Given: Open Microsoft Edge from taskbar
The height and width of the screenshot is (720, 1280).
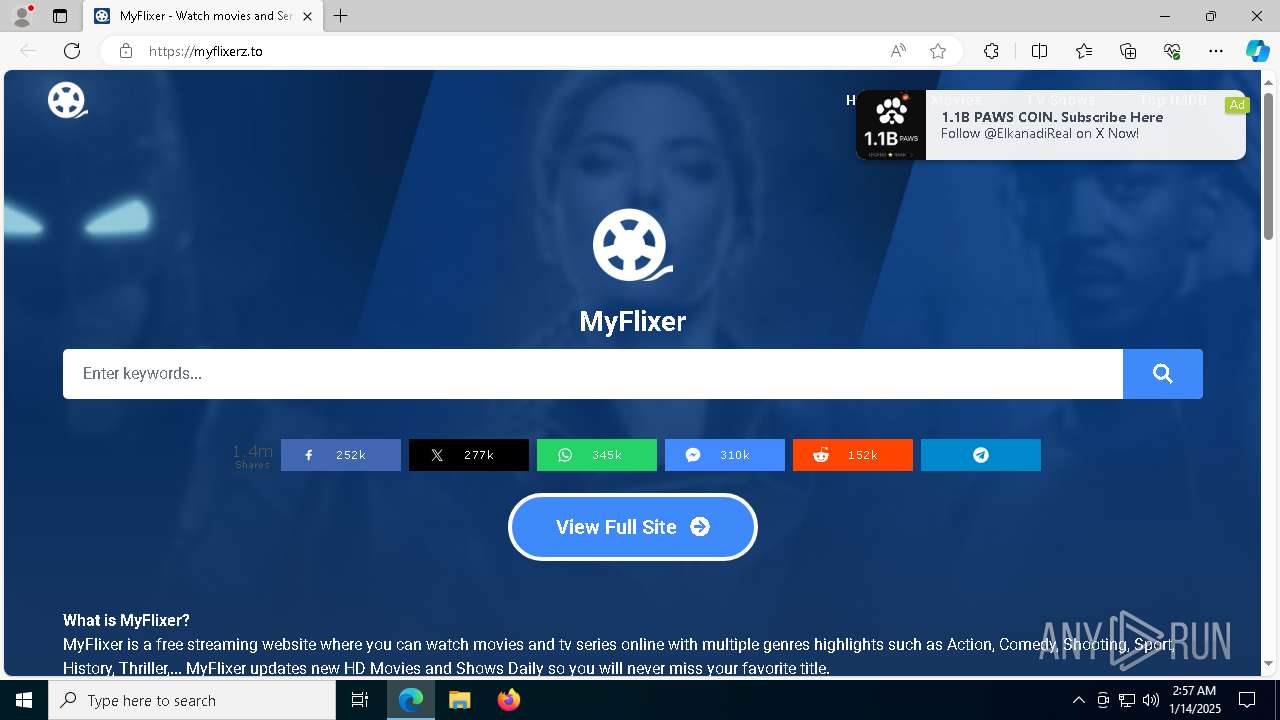Looking at the screenshot, I should tap(411, 700).
